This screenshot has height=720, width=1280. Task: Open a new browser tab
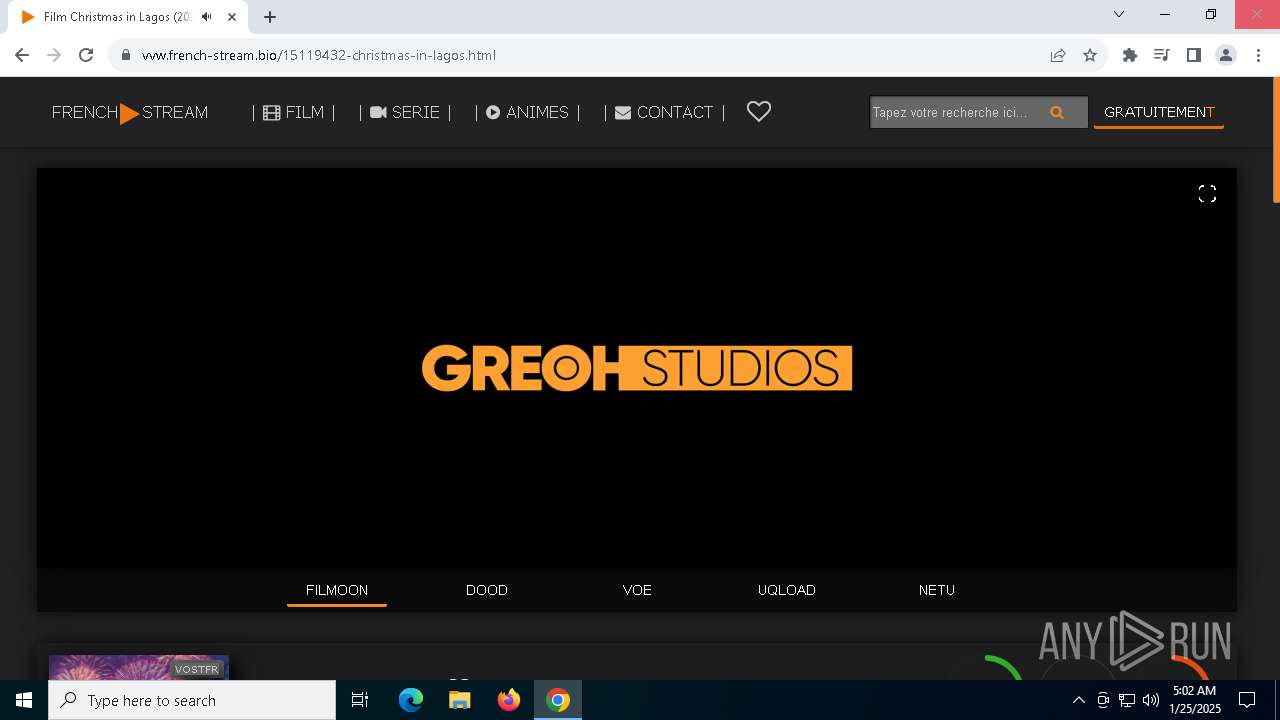(x=270, y=17)
